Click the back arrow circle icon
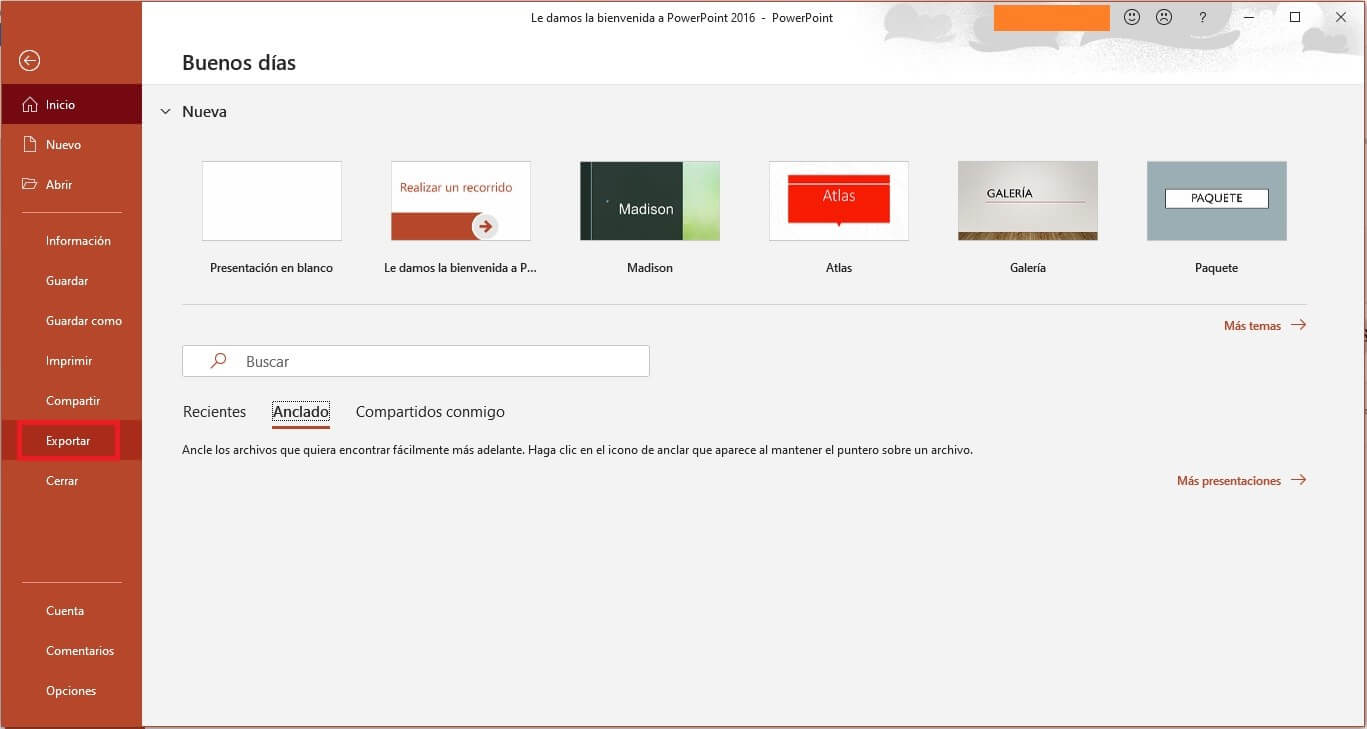 [30, 61]
